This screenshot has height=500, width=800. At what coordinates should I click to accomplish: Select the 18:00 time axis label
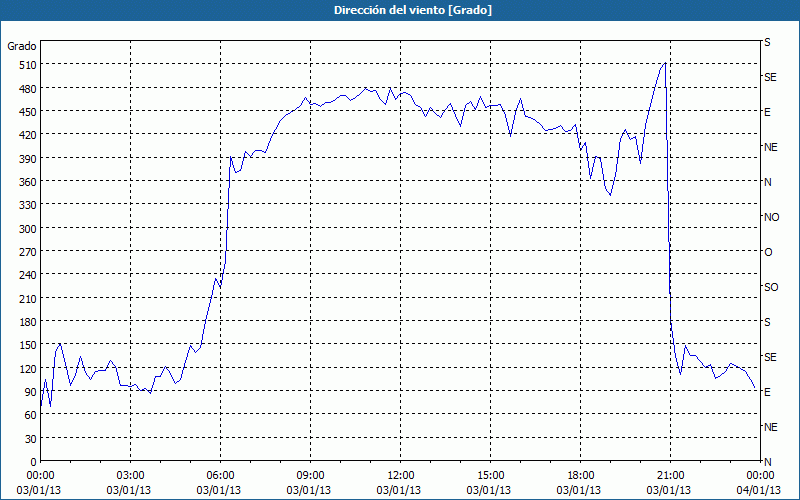[x=580, y=476]
